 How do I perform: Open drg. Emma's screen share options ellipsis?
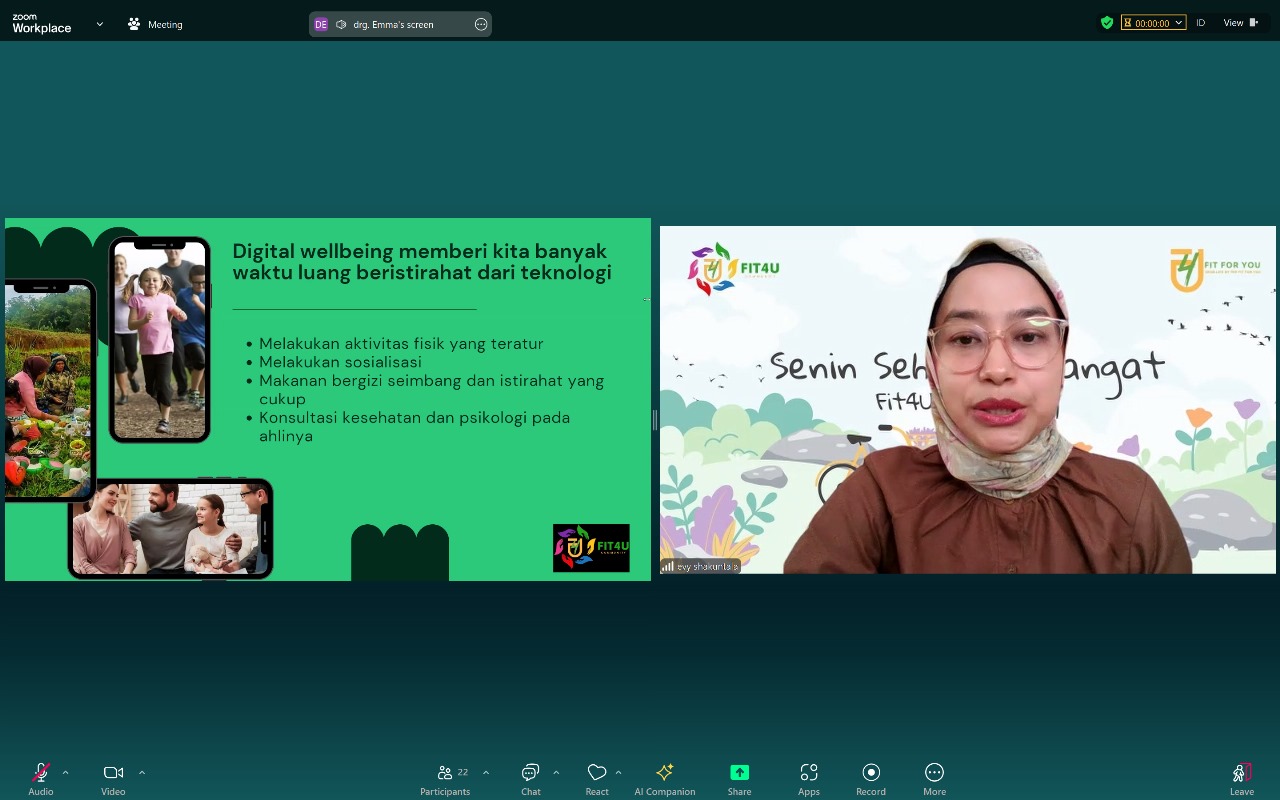[481, 24]
